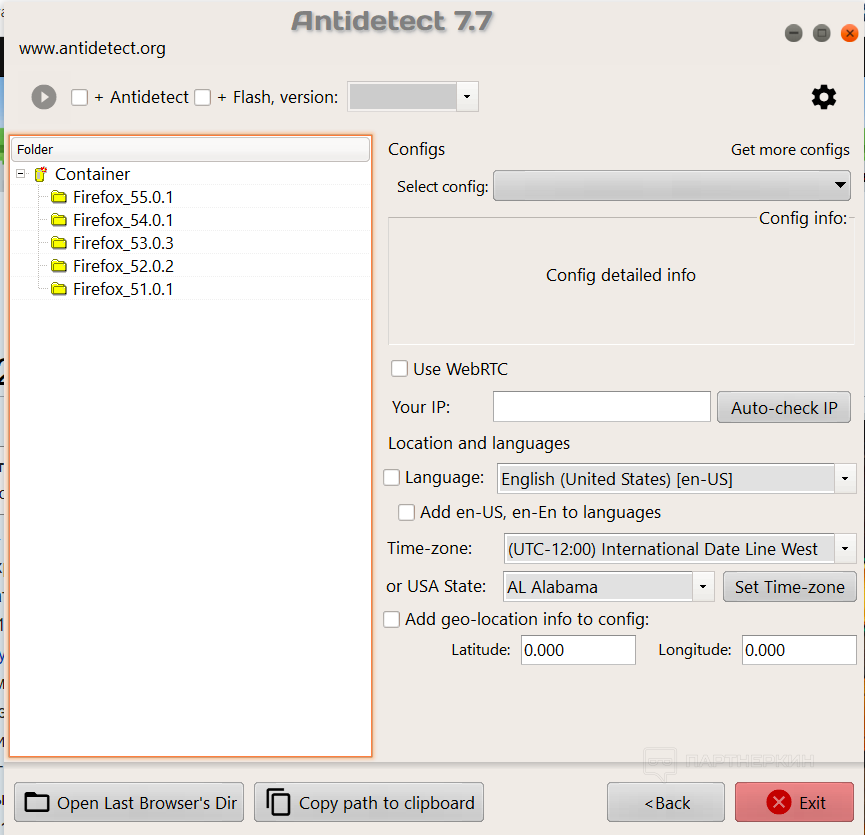
Task: Select Firefox_52.0.2 in the tree
Action: pyautogui.click(x=123, y=266)
